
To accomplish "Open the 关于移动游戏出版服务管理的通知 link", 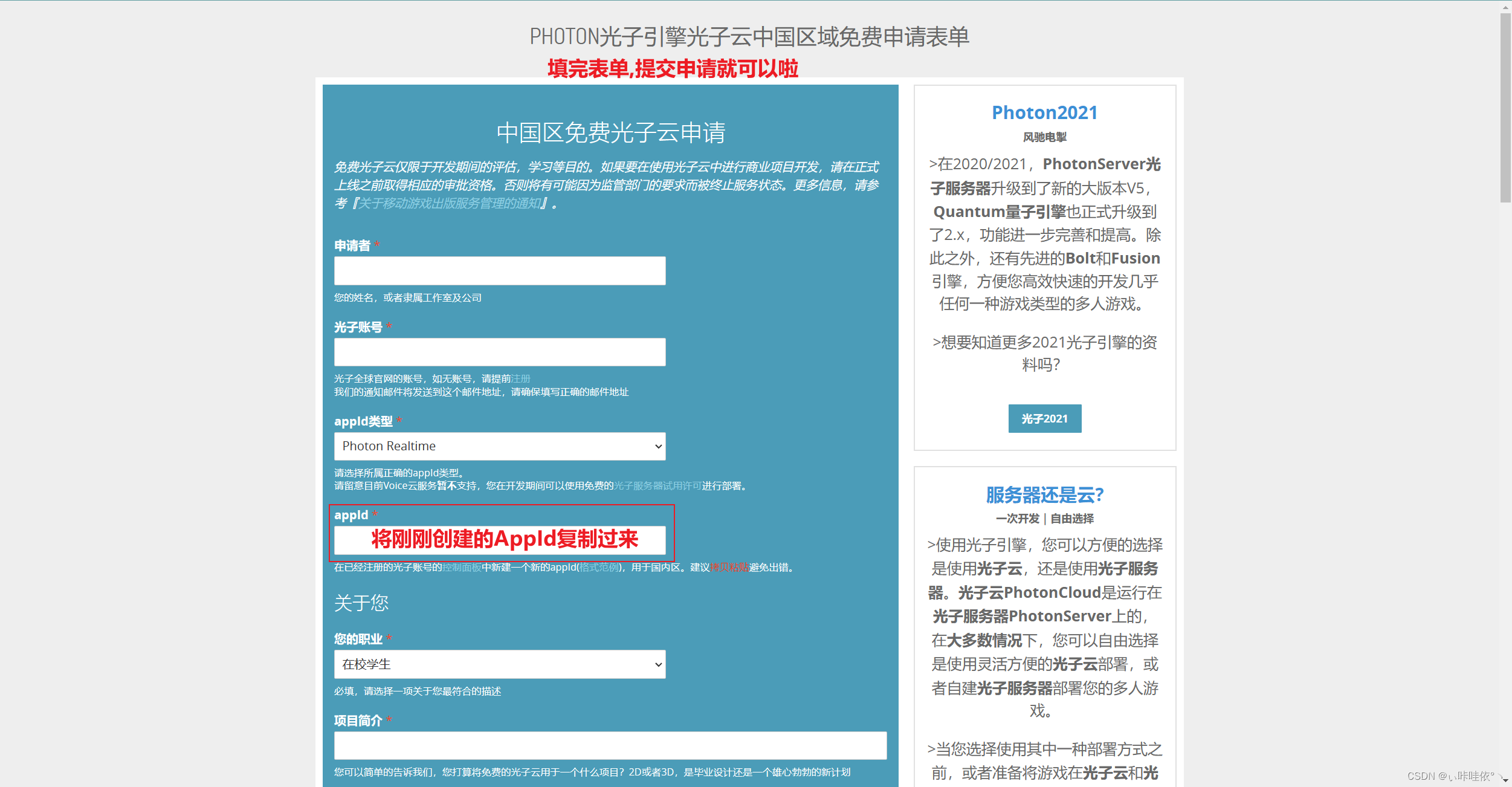I will [x=449, y=203].
